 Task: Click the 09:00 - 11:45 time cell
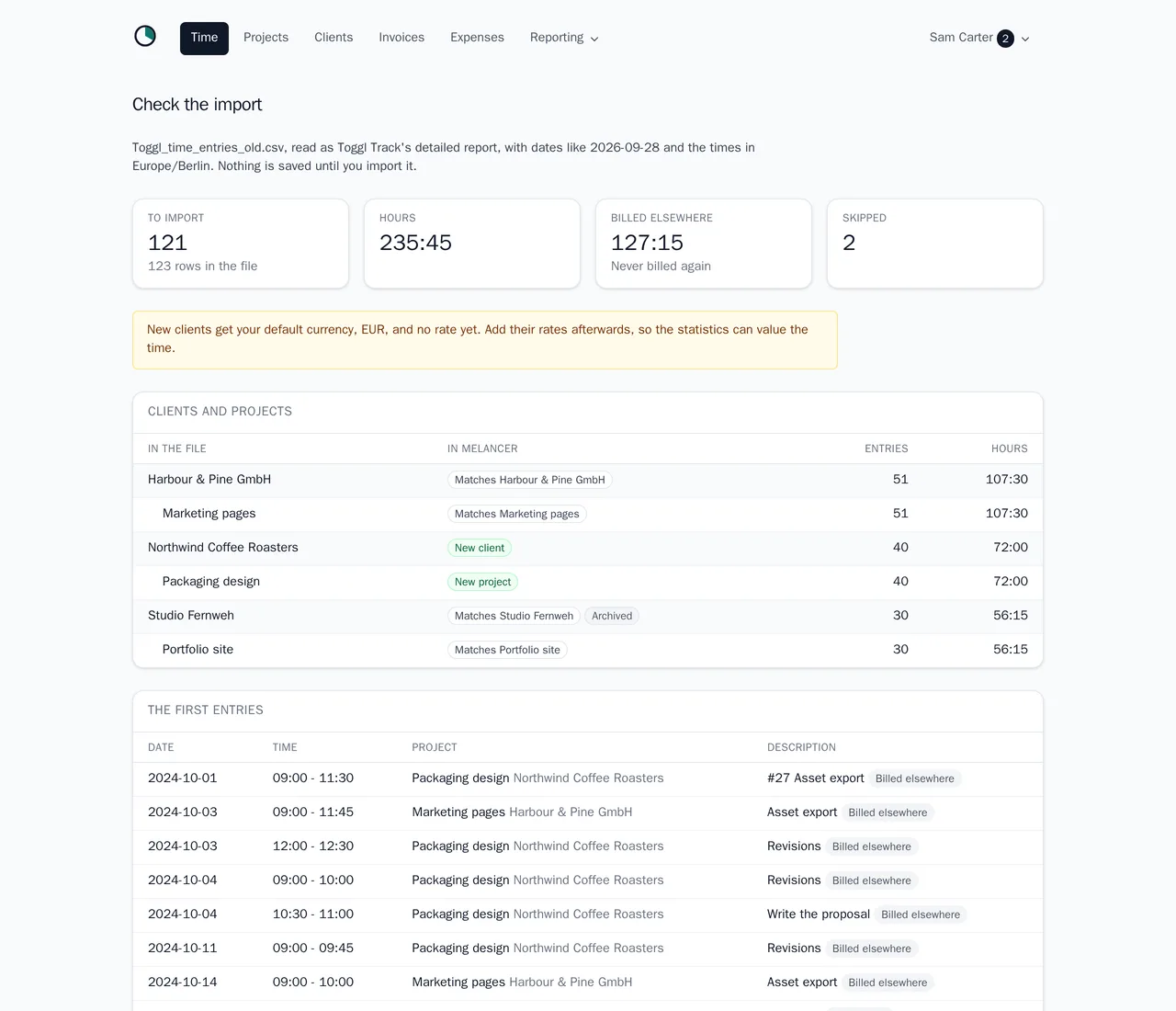click(x=313, y=812)
